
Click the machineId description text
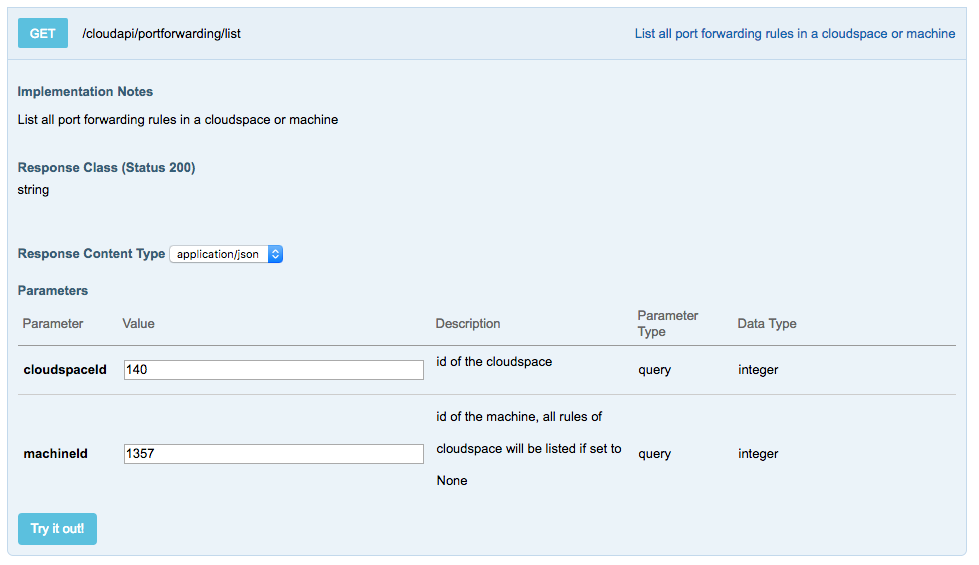529,449
